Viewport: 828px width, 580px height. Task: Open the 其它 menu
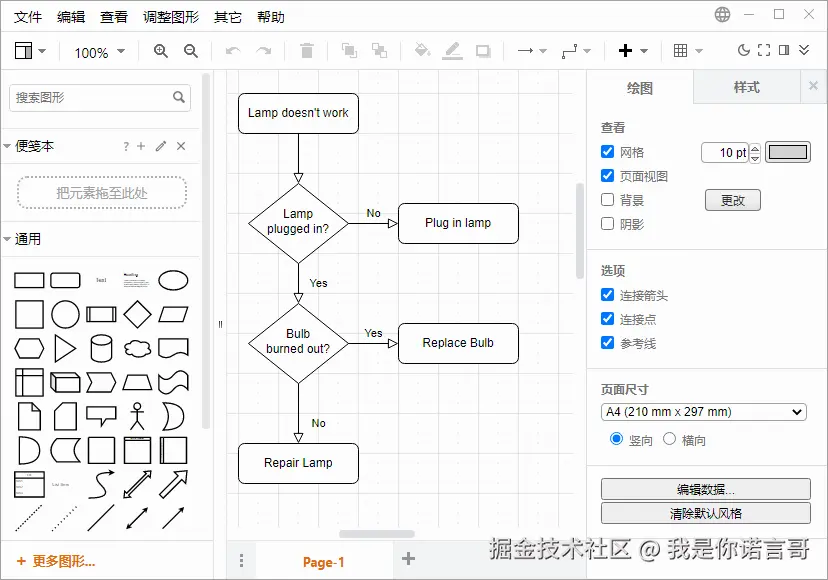click(228, 17)
